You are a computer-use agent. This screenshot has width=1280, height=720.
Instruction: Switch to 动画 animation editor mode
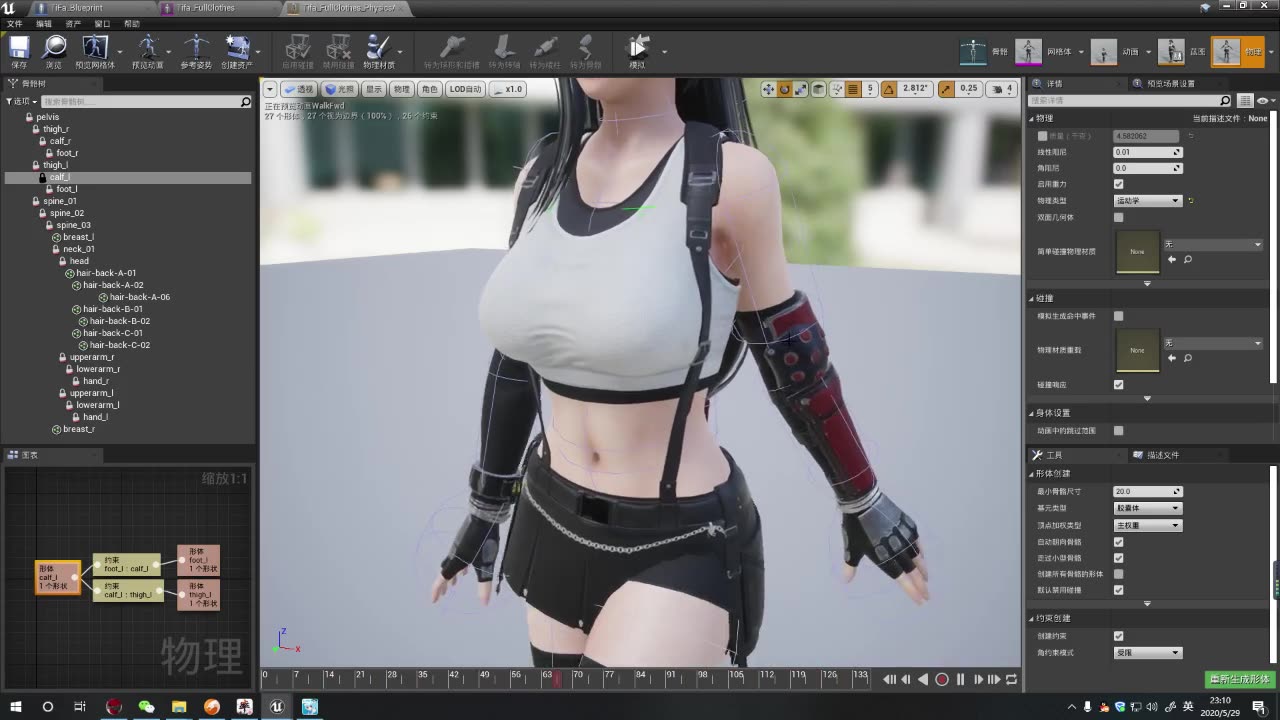(x=1103, y=51)
